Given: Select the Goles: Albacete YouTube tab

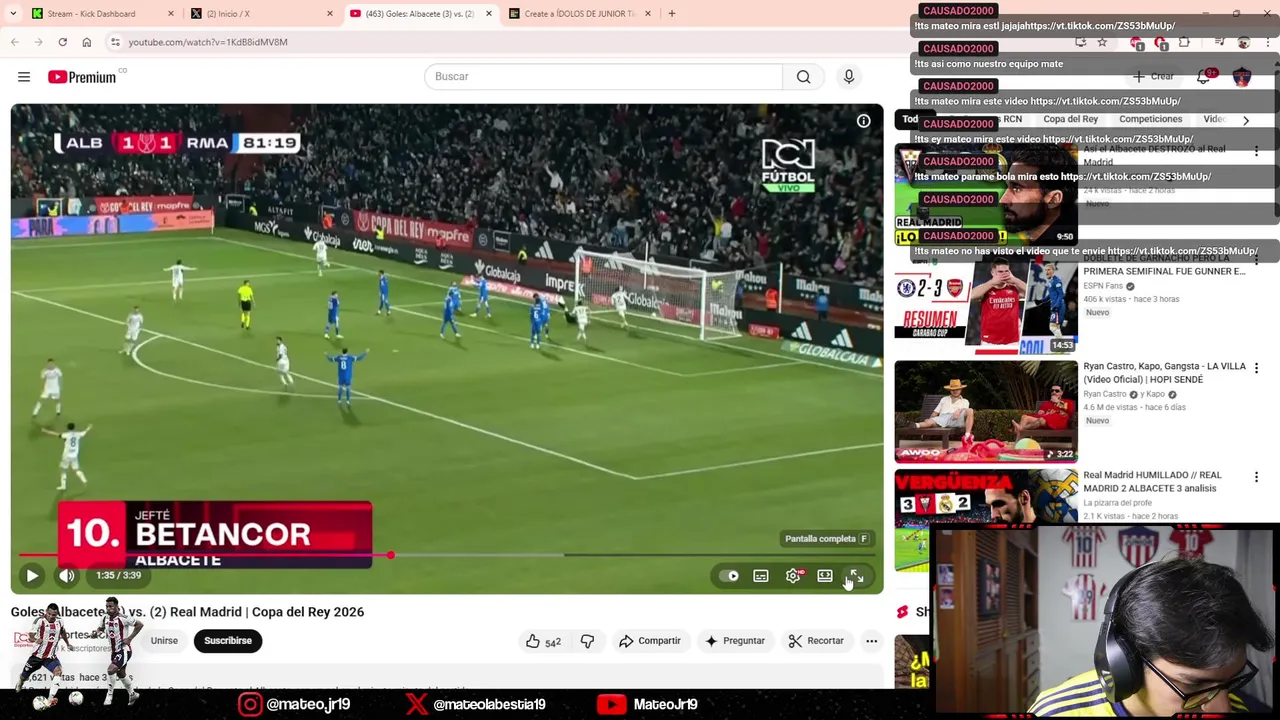Looking at the screenshot, I should click(419, 14).
